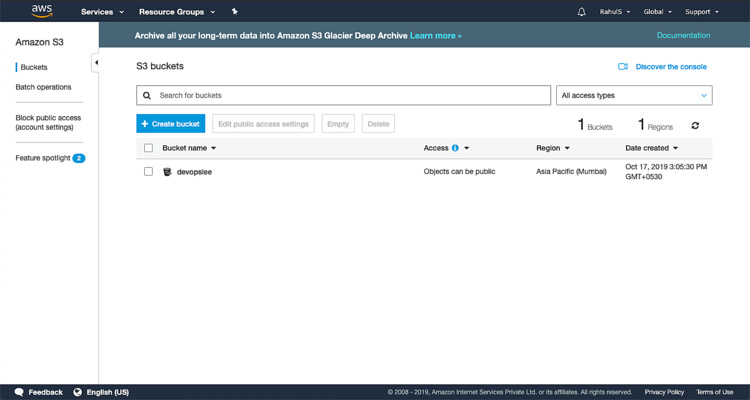
Task: Open the Support dropdown menu
Action: tap(701, 12)
